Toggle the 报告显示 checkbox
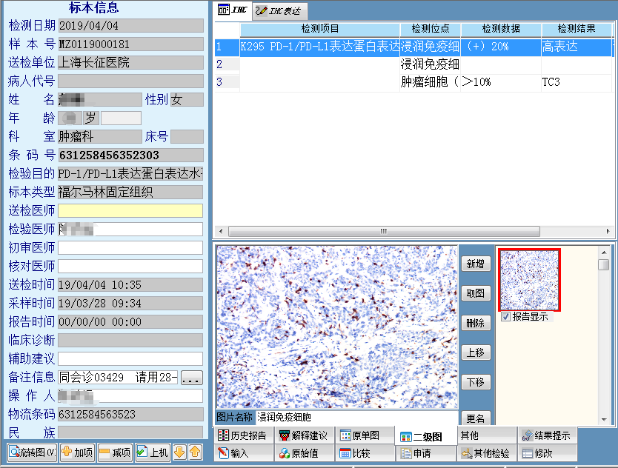 (506, 316)
